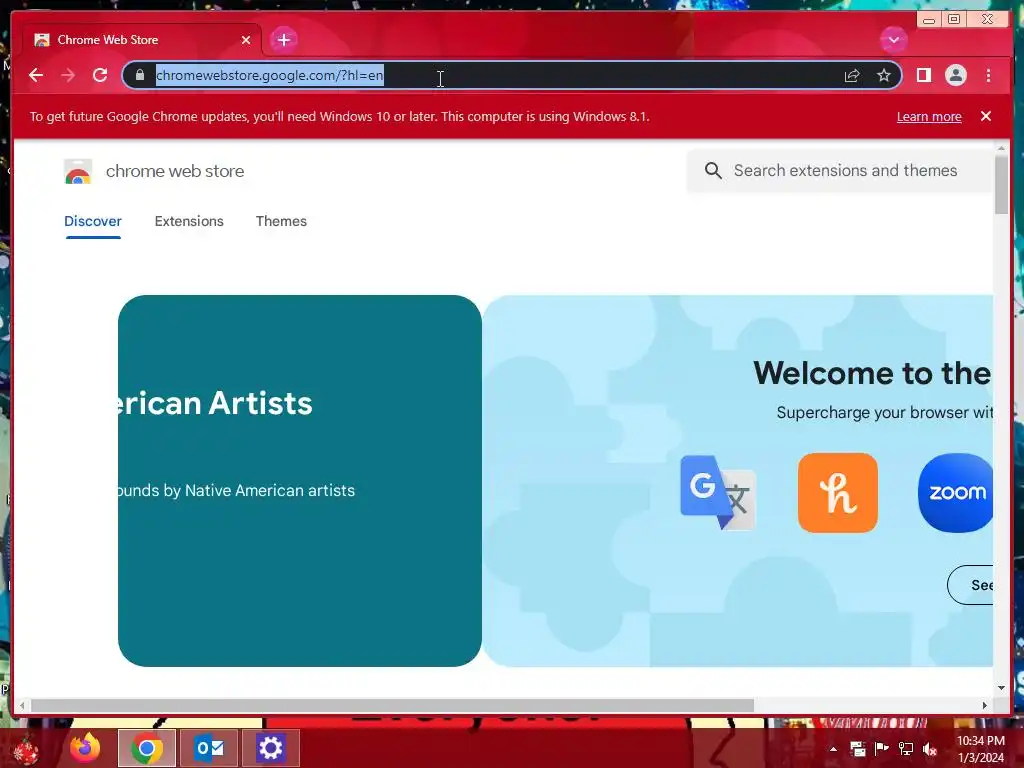Switch to the Extensions tab
1024x768 pixels.
189,221
